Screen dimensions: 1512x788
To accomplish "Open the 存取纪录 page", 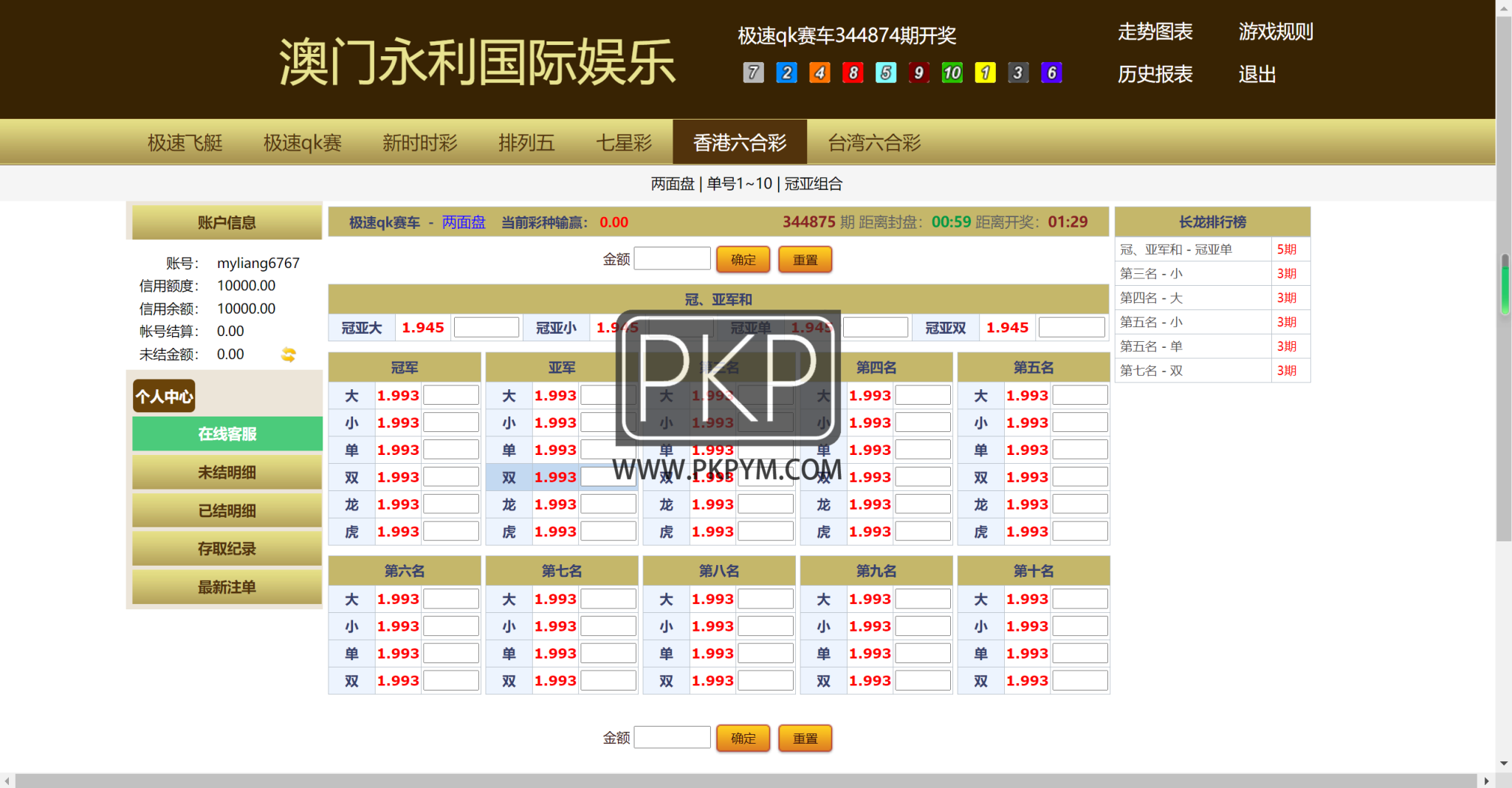I will (x=227, y=549).
